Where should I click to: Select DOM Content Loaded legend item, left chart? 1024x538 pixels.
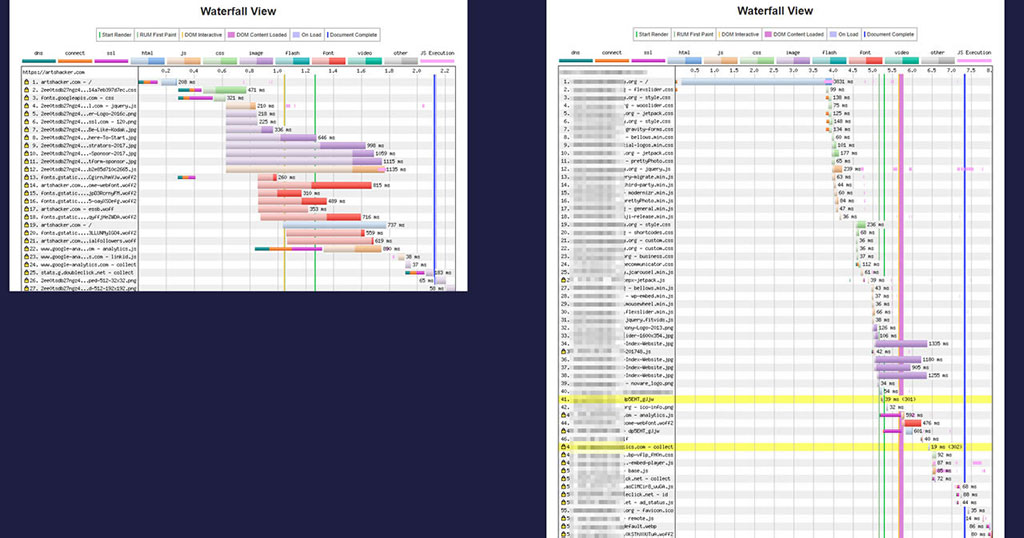(257, 35)
